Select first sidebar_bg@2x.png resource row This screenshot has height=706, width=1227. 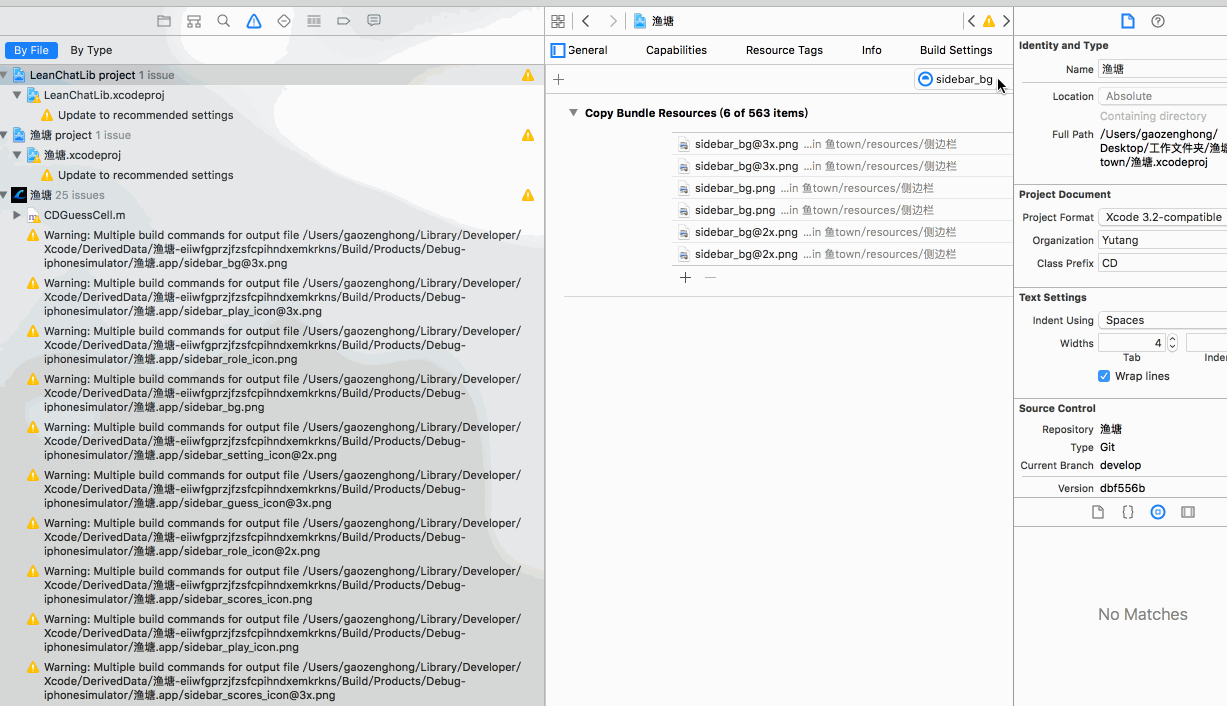(x=842, y=232)
